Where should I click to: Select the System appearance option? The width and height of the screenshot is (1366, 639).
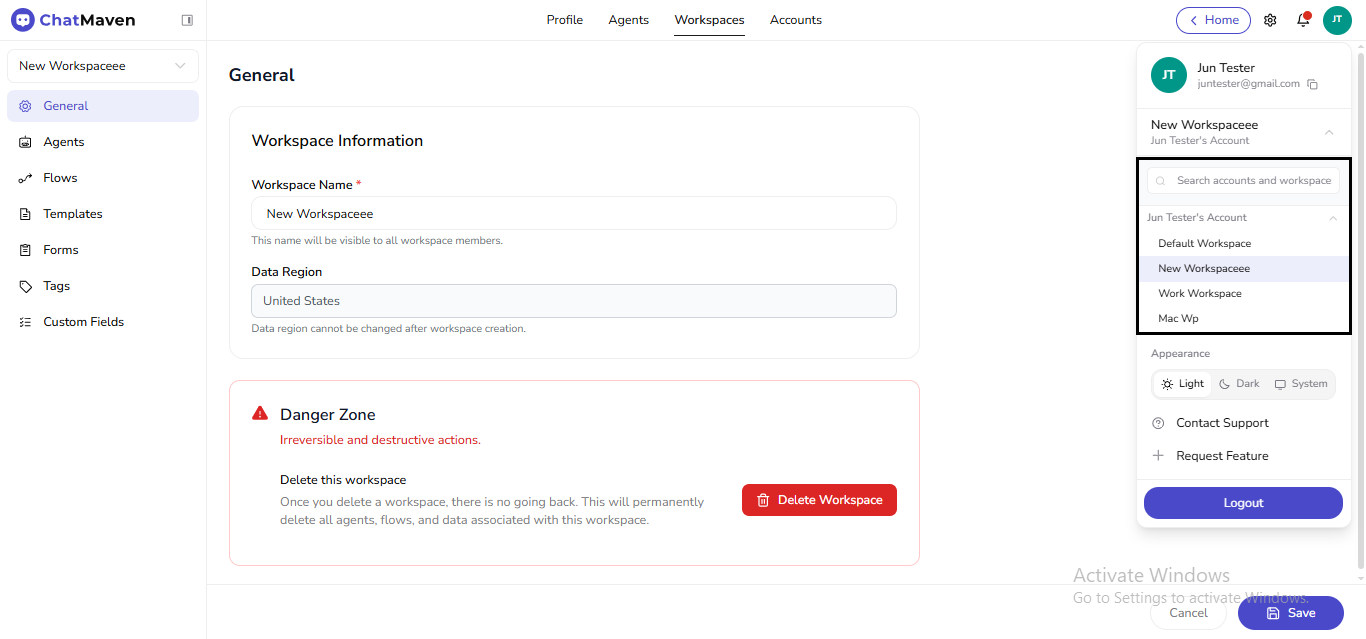coord(1300,383)
